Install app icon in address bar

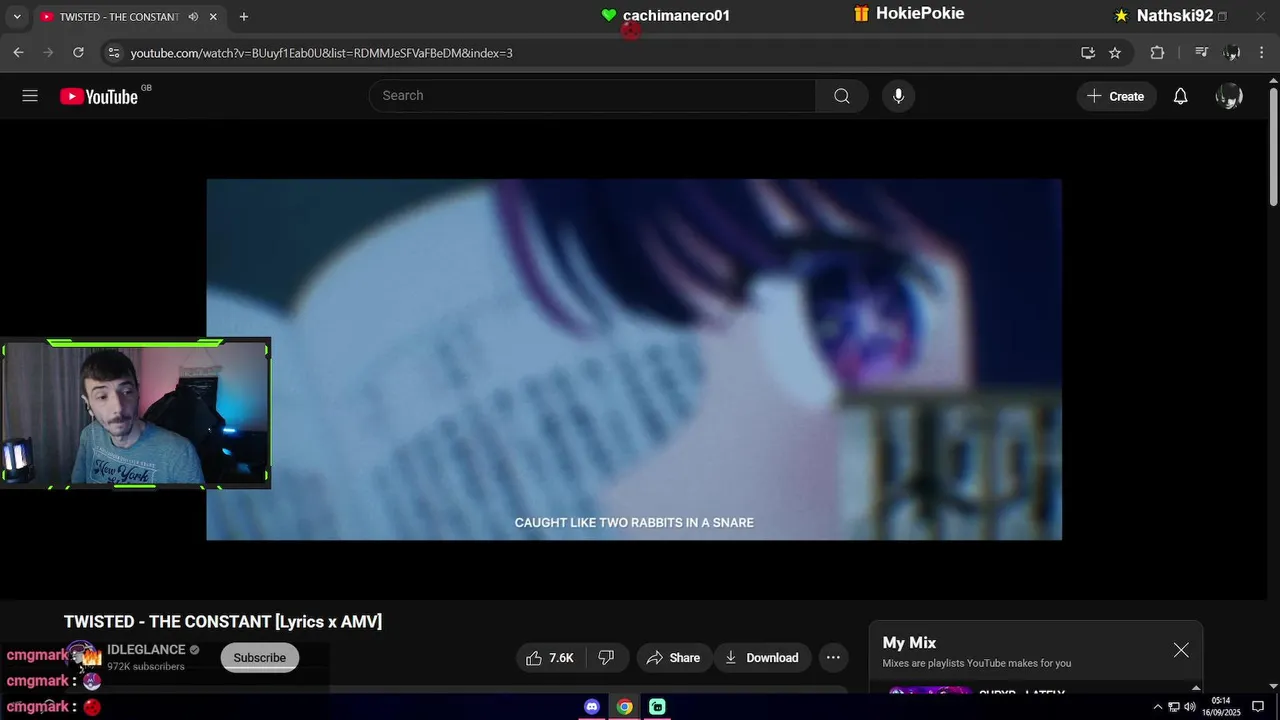pyautogui.click(x=1087, y=53)
